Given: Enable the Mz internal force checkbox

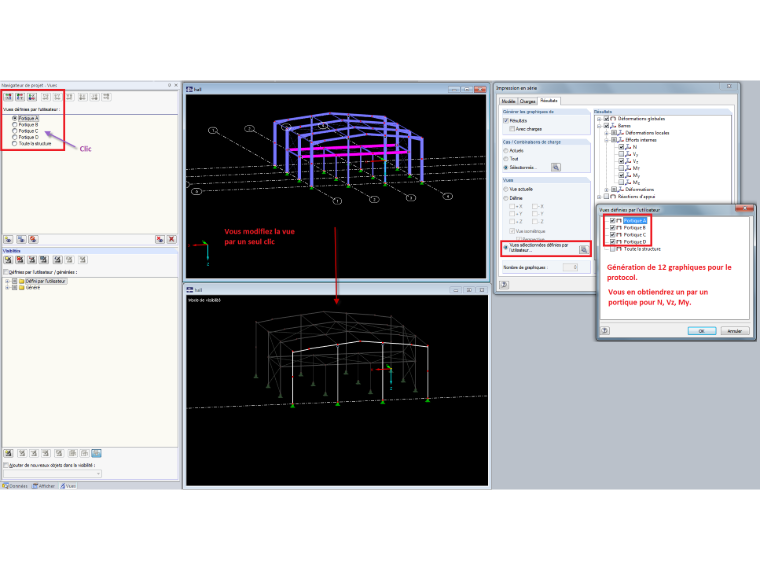Looking at the screenshot, I should pos(621,182).
